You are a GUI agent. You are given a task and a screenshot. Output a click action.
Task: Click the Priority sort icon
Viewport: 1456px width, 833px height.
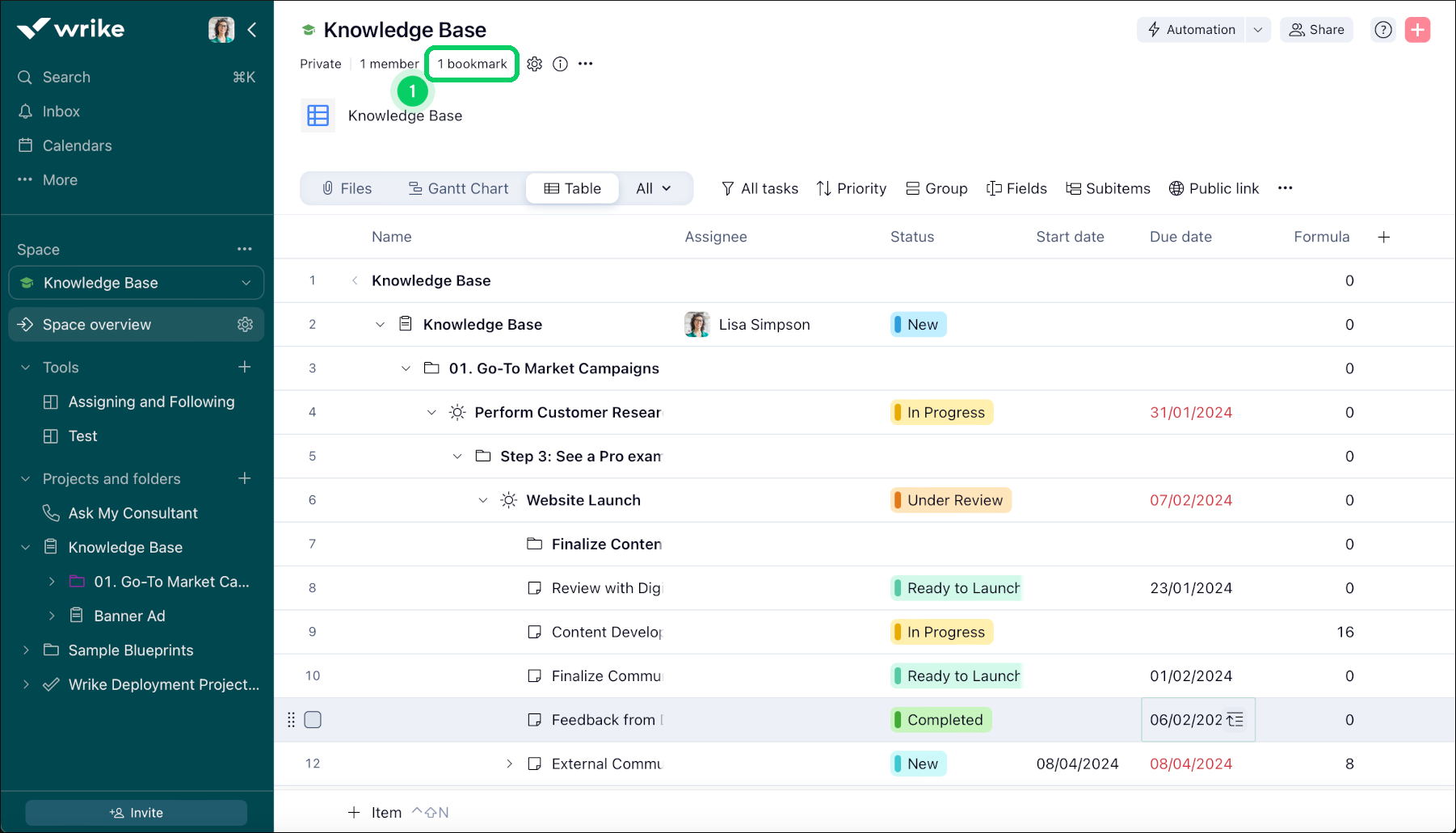[824, 188]
